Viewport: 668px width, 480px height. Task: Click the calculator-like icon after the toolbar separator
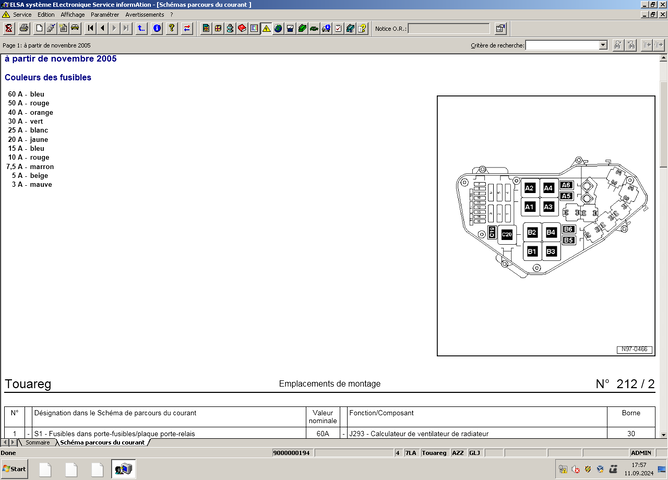[206, 29]
